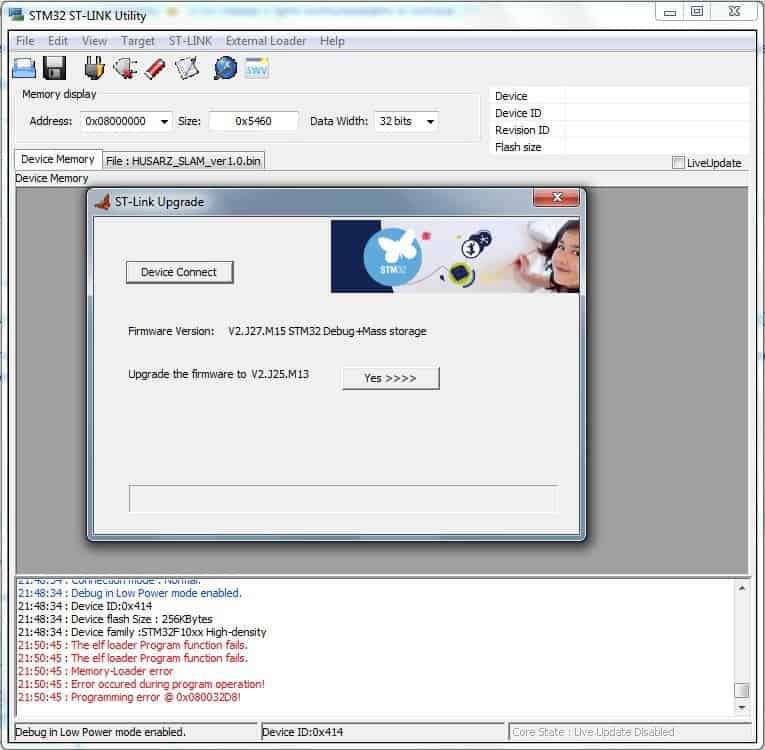Click the 'Error occured during program operation!' log line
The image size is (765, 750).
pyautogui.click(x=141, y=684)
